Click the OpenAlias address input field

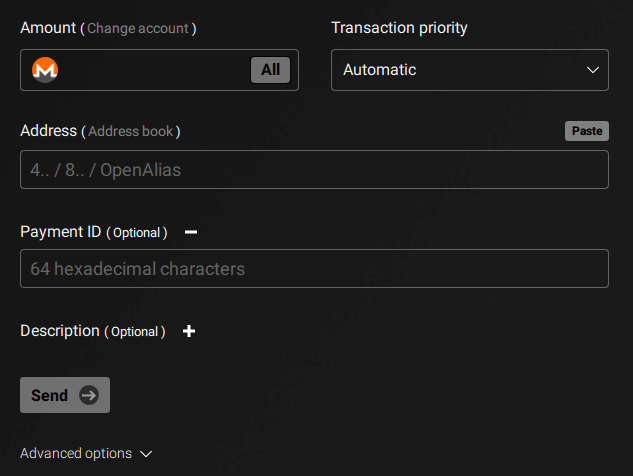pyautogui.click(x=314, y=170)
